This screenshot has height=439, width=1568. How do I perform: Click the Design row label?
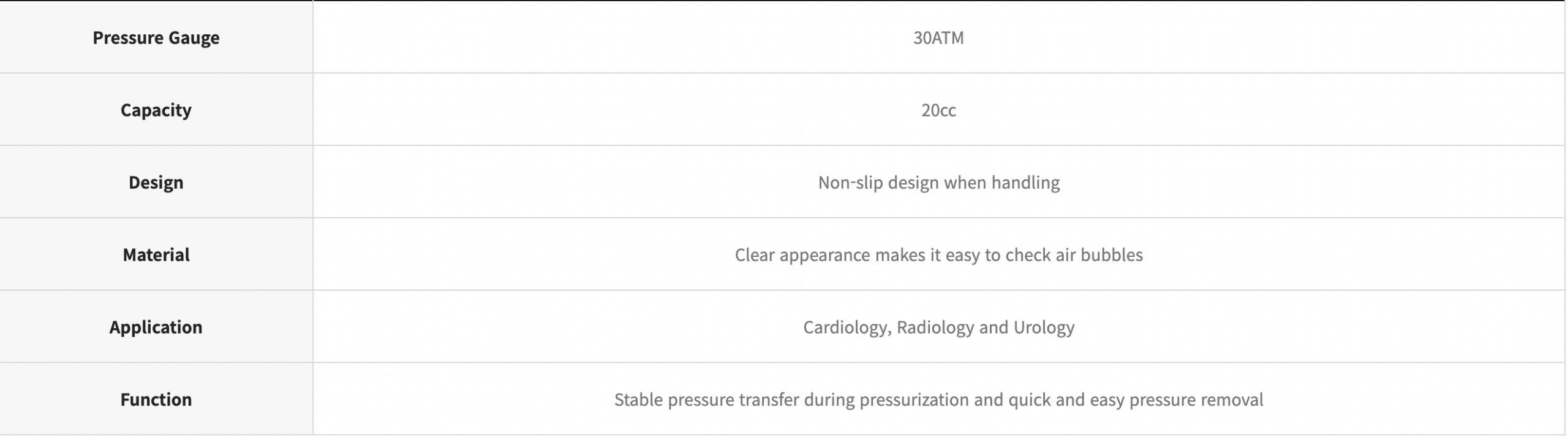156,183
